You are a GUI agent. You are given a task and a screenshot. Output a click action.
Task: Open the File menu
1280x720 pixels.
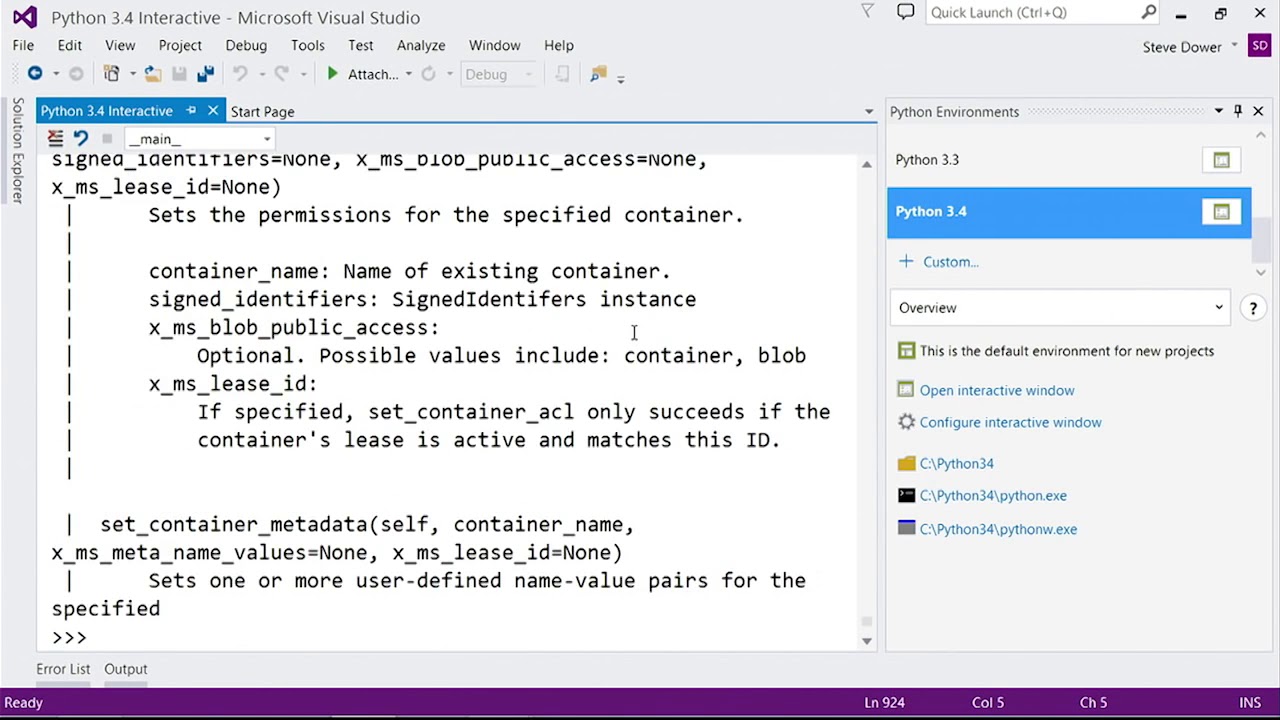(x=23, y=45)
